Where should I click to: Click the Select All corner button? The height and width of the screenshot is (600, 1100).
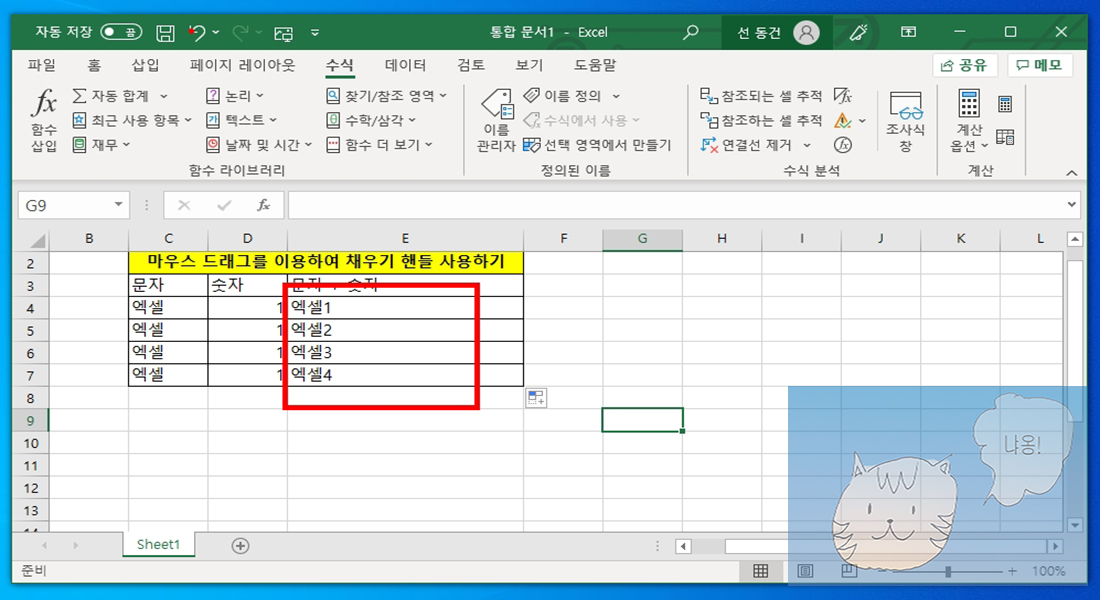pos(36,239)
